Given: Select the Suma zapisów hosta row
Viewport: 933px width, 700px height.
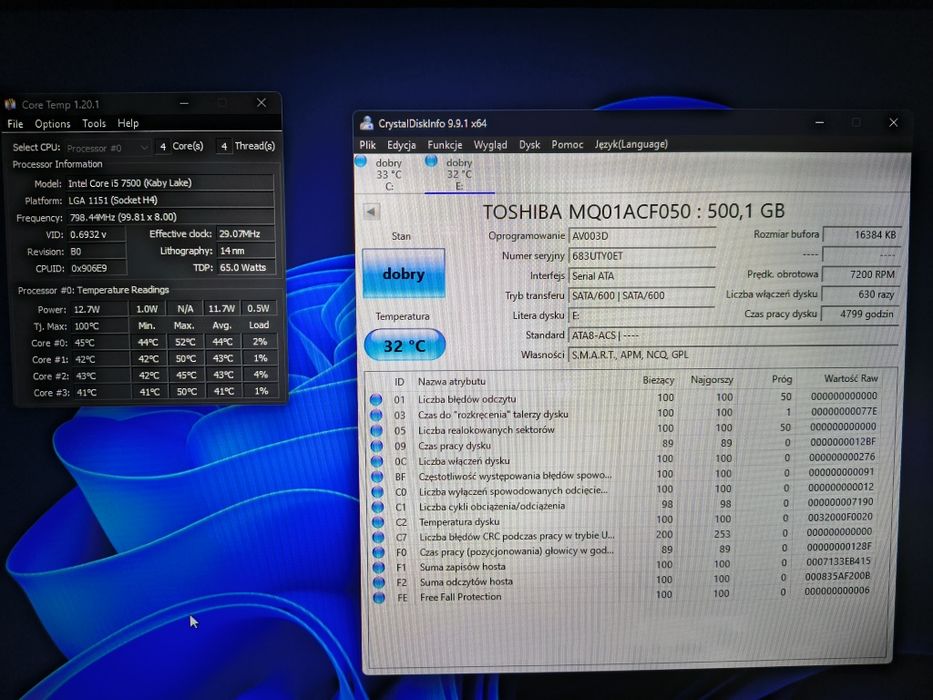Looking at the screenshot, I should point(625,565).
